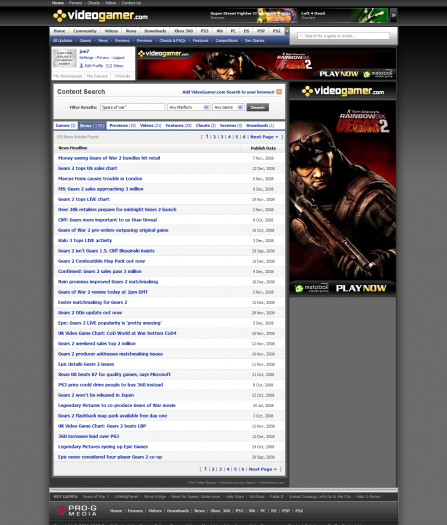
Task: Click the RSS icon beside browser search link
Action: click(x=279, y=92)
